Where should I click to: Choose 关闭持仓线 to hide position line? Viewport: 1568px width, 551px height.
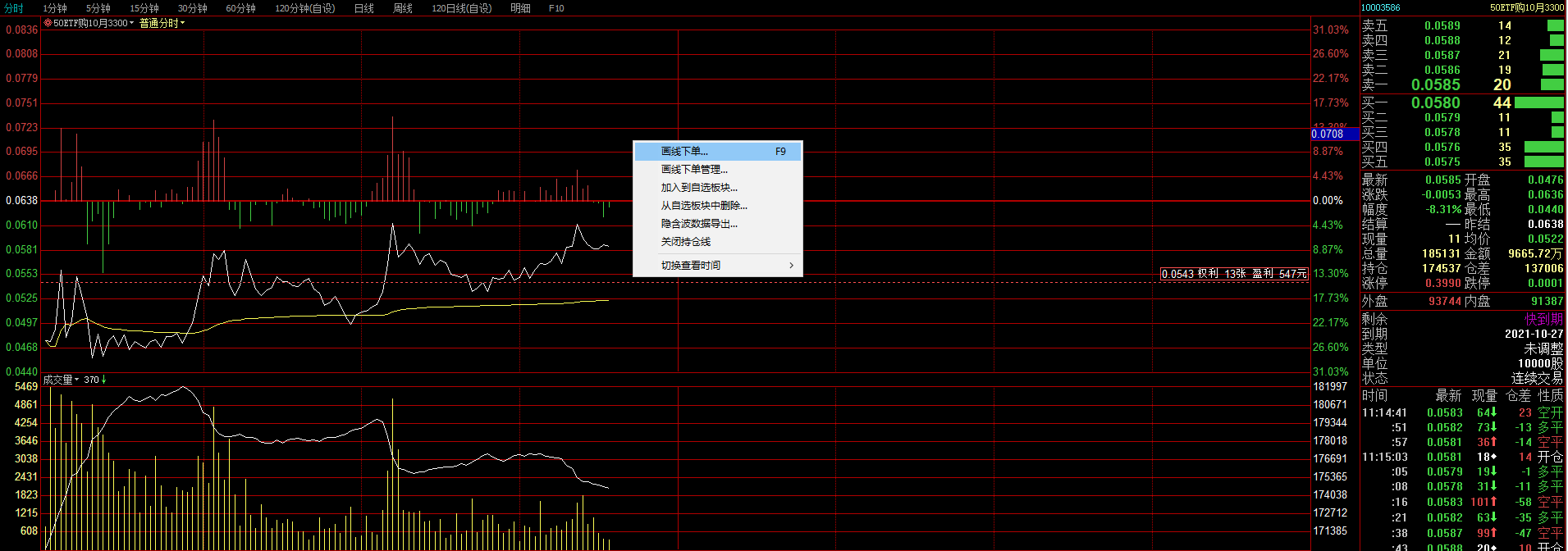click(x=686, y=242)
